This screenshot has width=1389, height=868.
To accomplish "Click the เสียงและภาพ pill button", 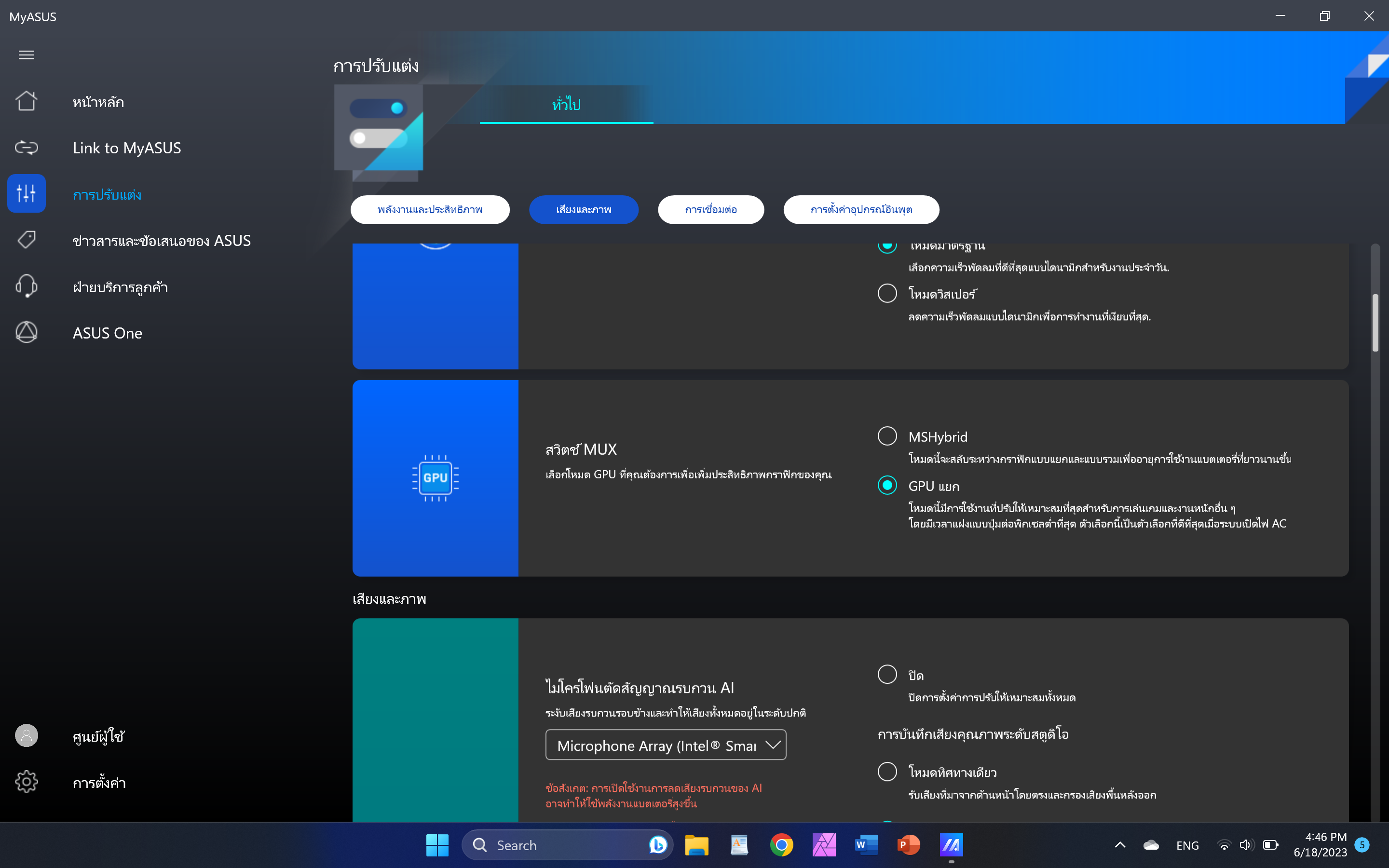I will point(584,210).
